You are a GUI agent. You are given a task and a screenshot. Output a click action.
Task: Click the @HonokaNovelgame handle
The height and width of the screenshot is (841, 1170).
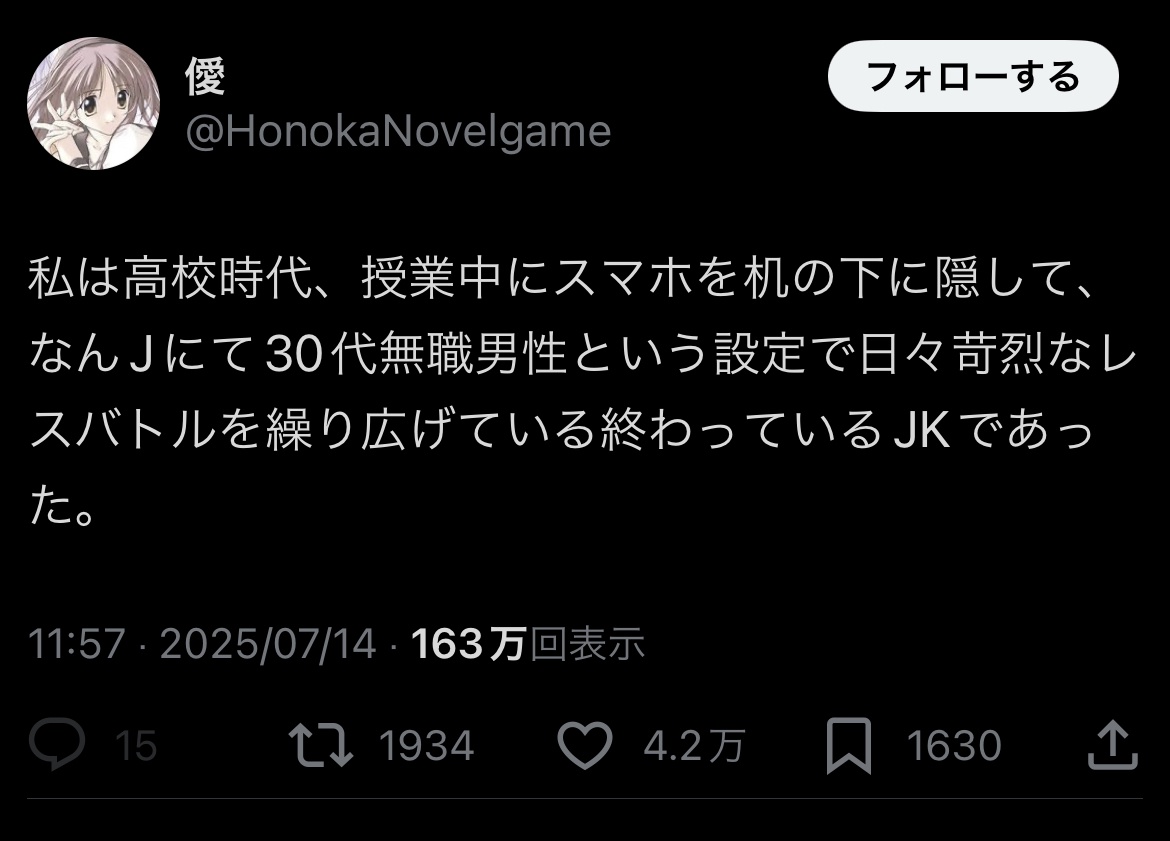pyautogui.click(x=398, y=132)
